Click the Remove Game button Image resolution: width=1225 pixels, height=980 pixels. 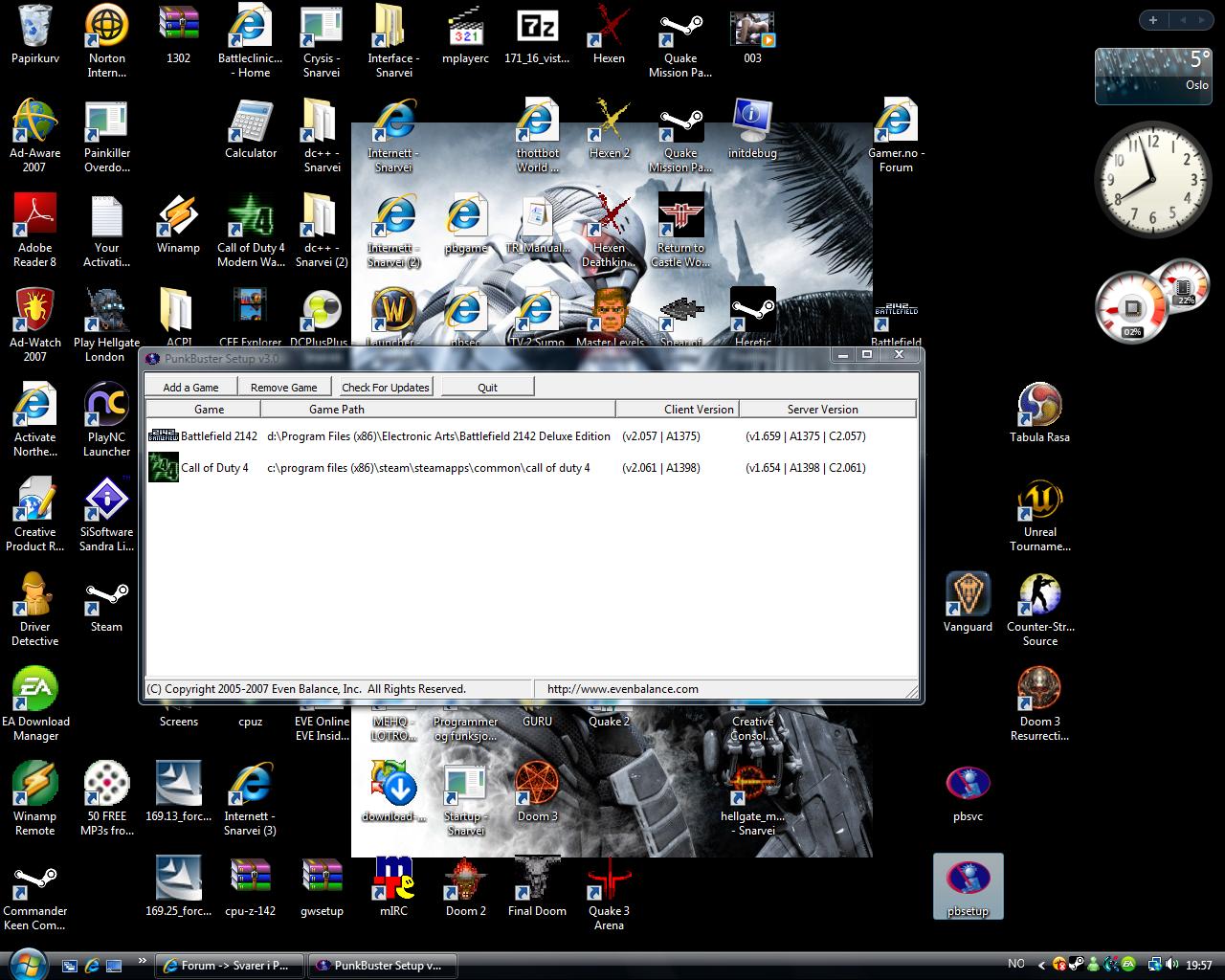(x=283, y=387)
